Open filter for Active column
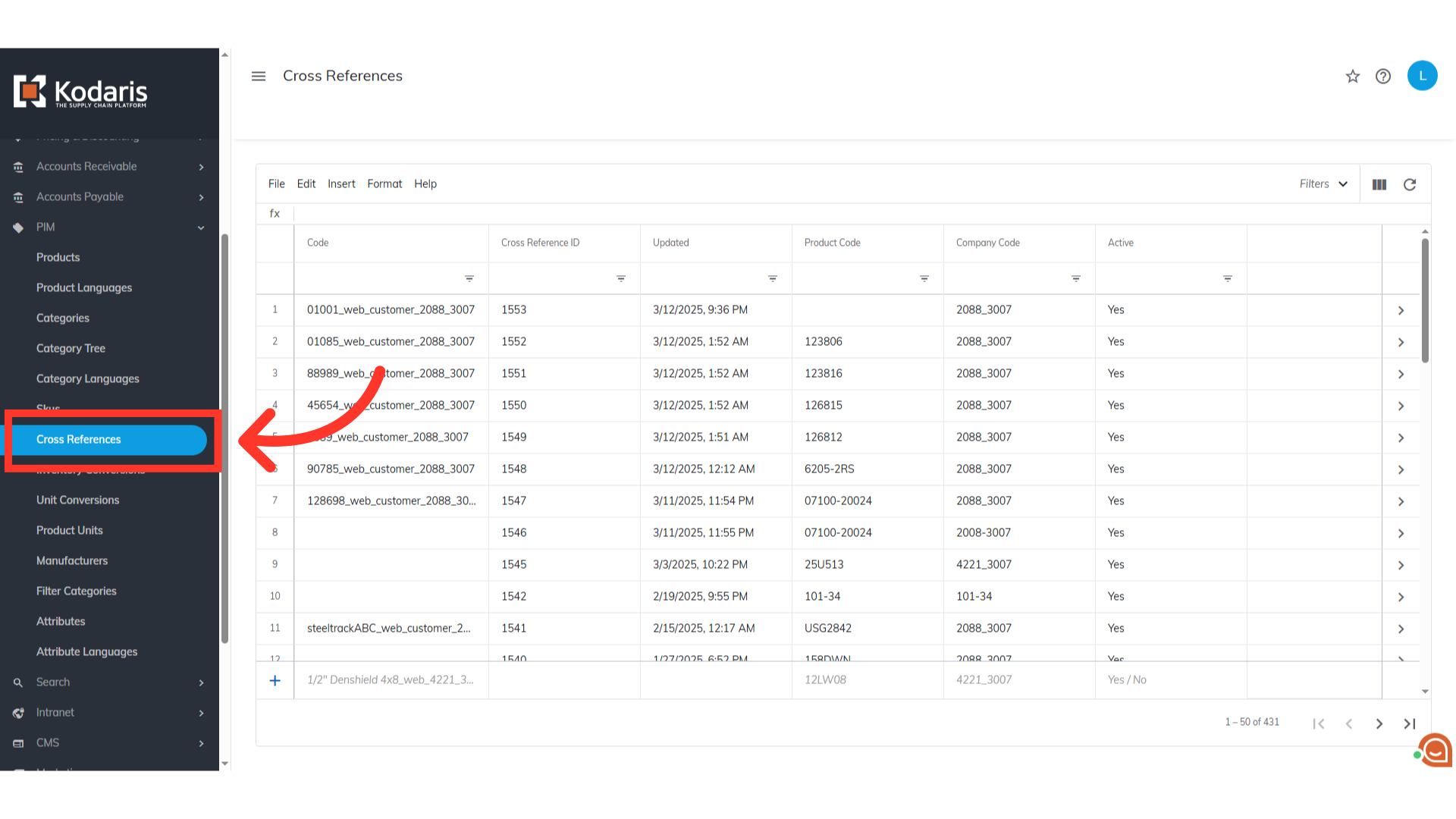The width and height of the screenshot is (1456, 819). 1228,279
